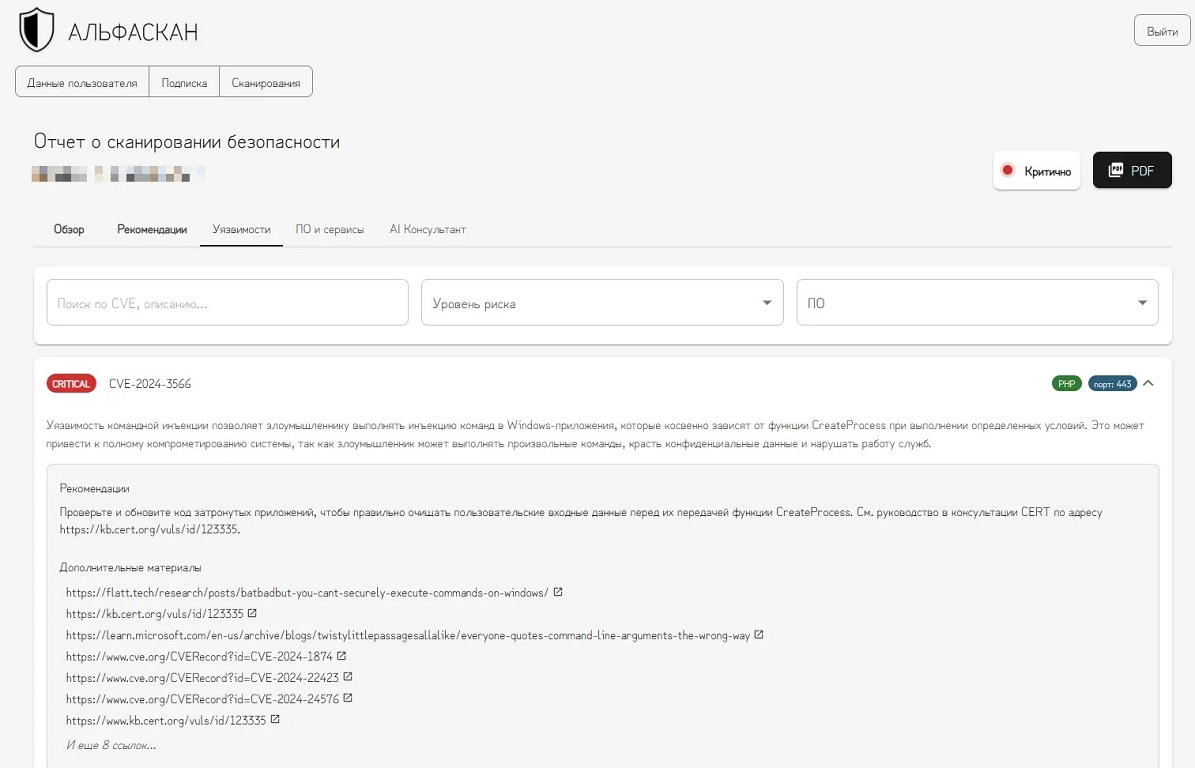
Task: Click the PHP software tag badge
Action: pyautogui.click(x=1066, y=384)
